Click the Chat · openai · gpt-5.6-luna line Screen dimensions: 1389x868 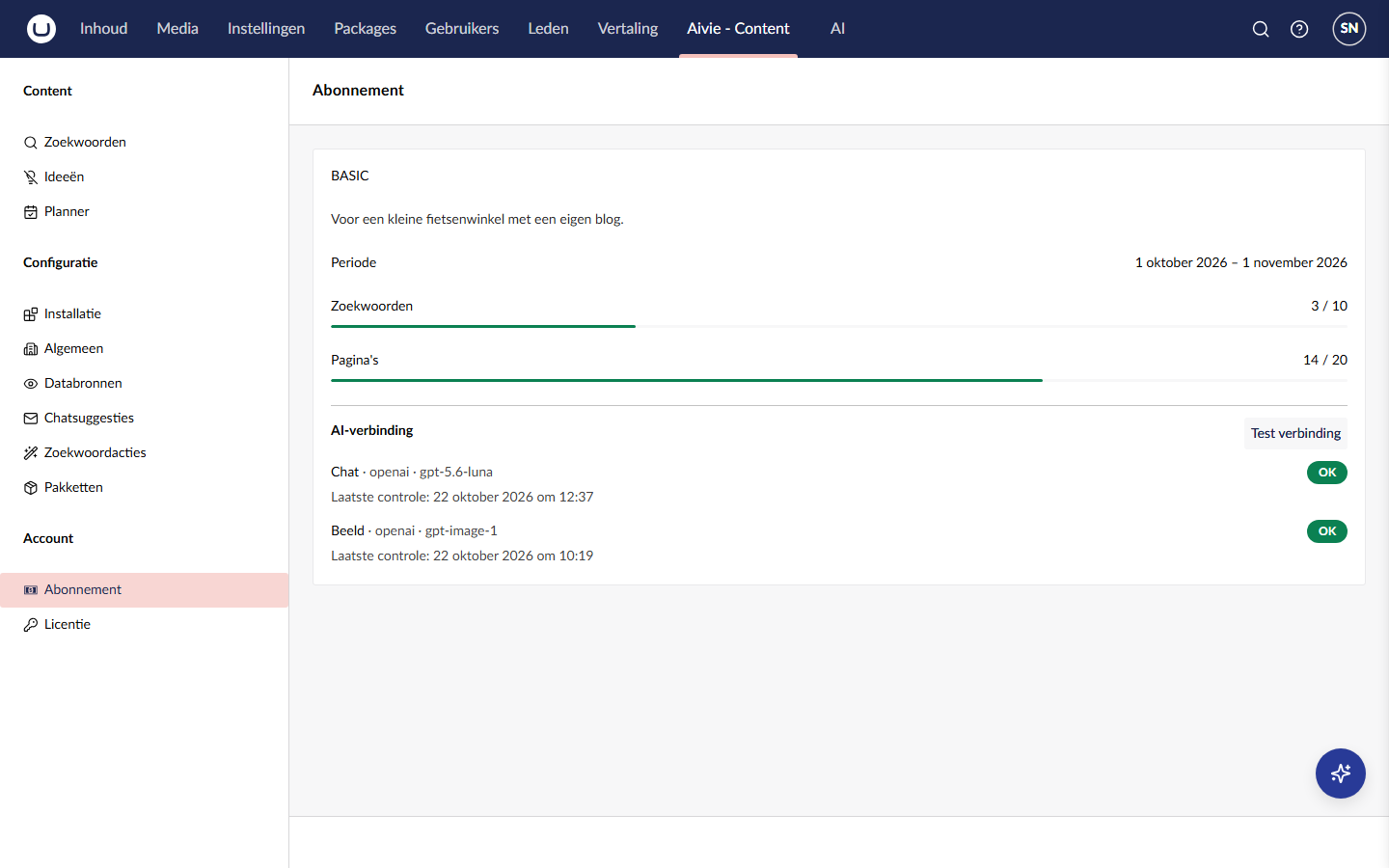(x=412, y=472)
